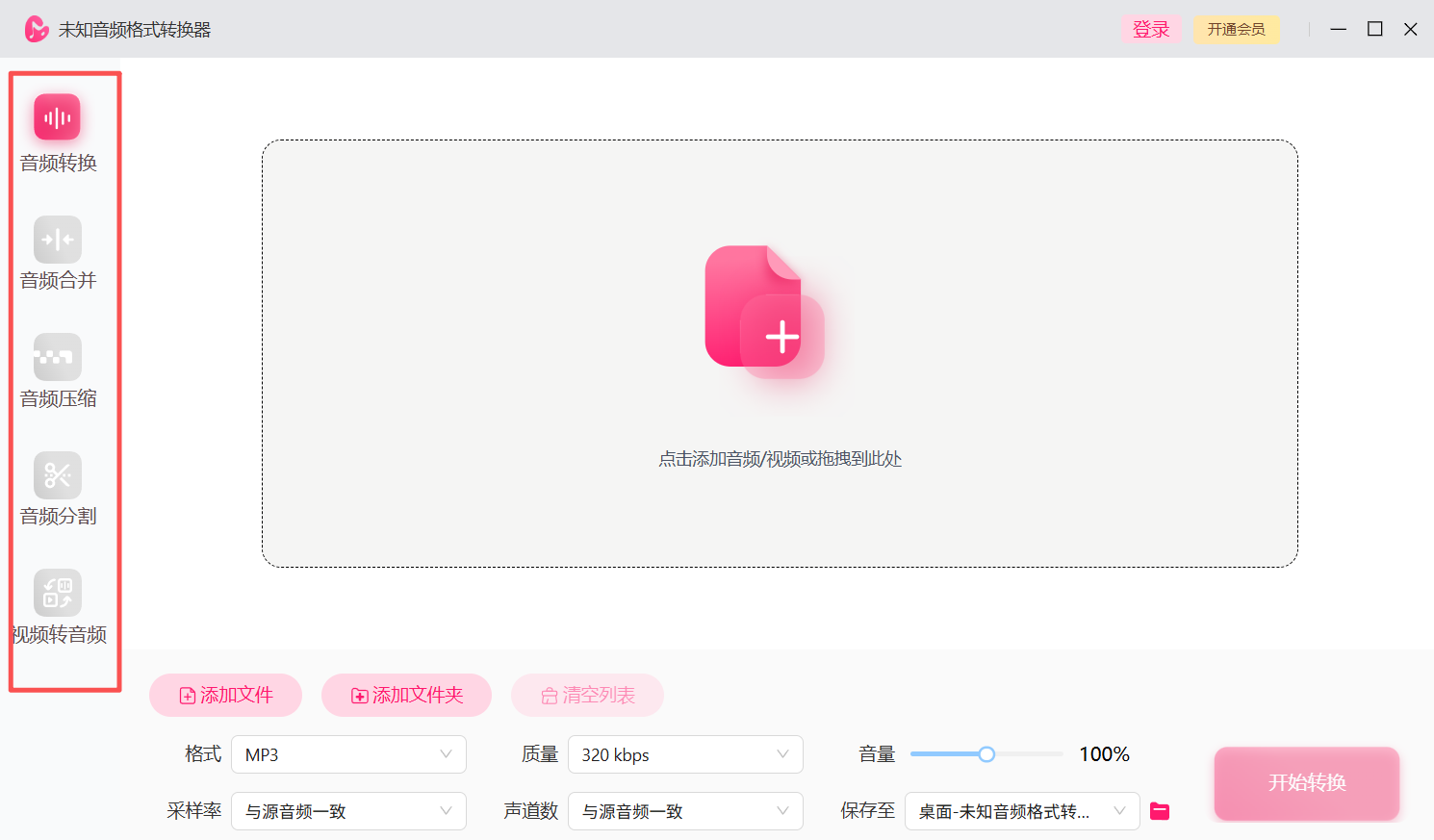1434x840 pixels.
Task: Click the 音频转换 tab label
Action: [x=59, y=163]
